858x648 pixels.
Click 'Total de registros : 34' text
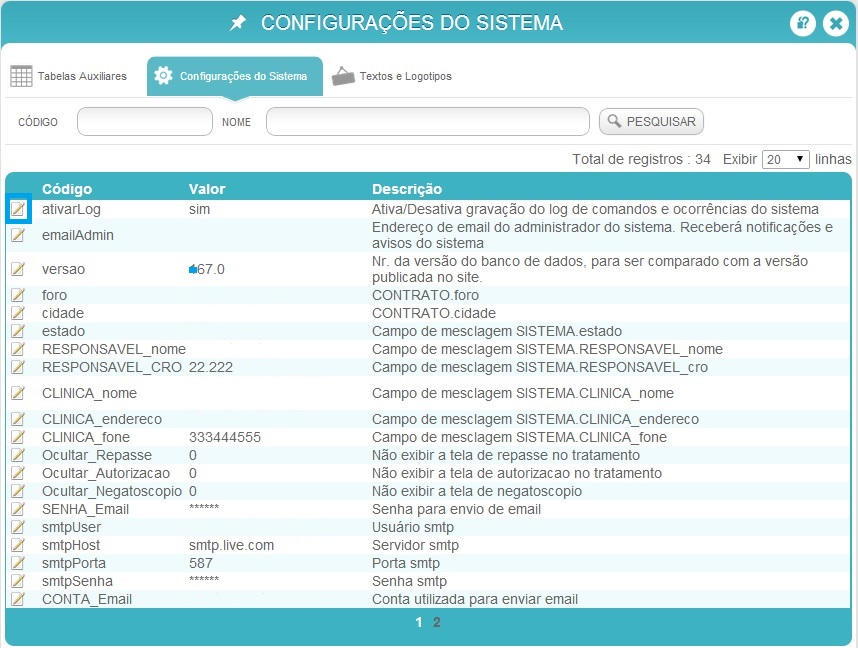[641, 159]
